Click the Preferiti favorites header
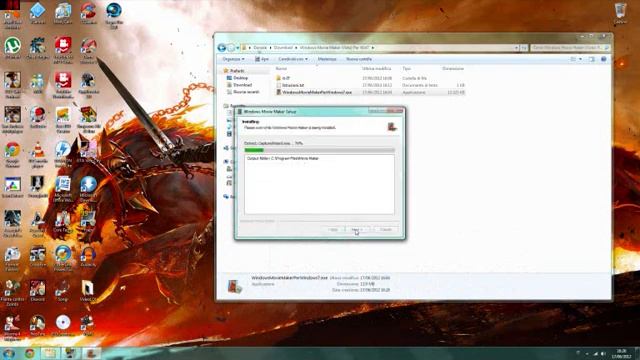This screenshot has width=640, height=360. pos(236,71)
